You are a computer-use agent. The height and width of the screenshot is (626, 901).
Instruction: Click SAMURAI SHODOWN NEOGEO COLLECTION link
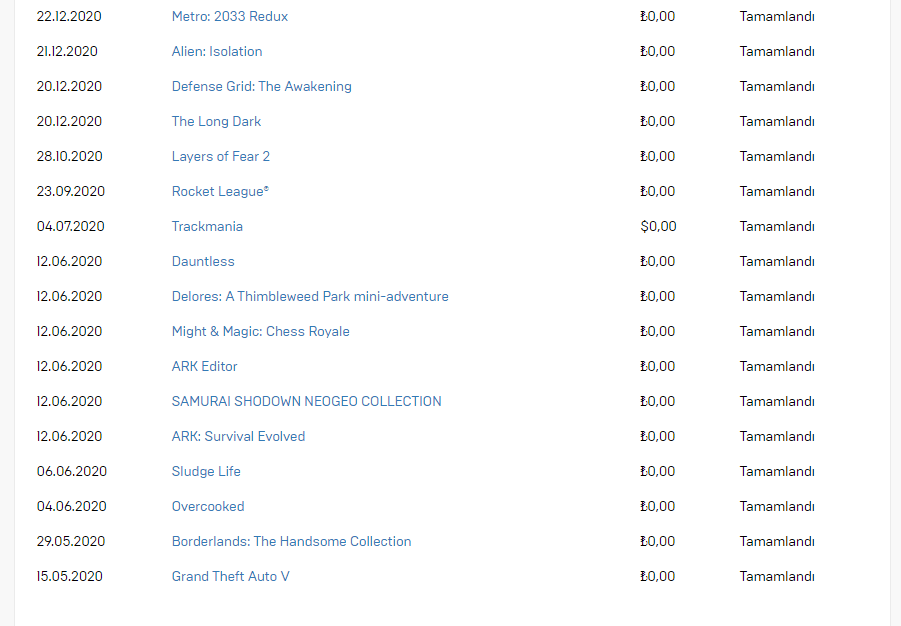[x=306, y=402]
